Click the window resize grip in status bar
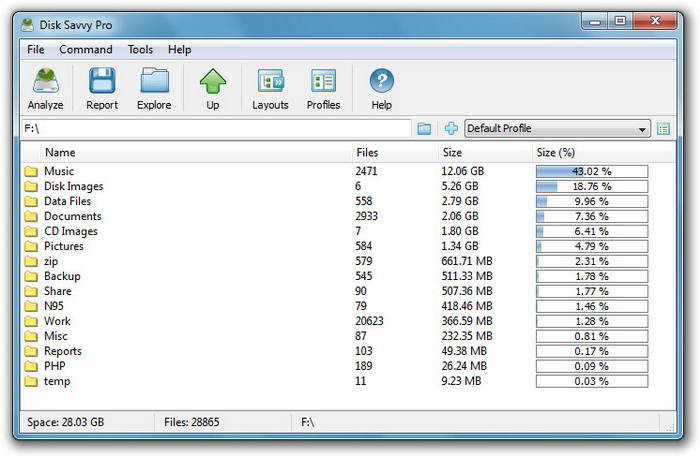Viewport: 700px width, 458px height. 670,427
